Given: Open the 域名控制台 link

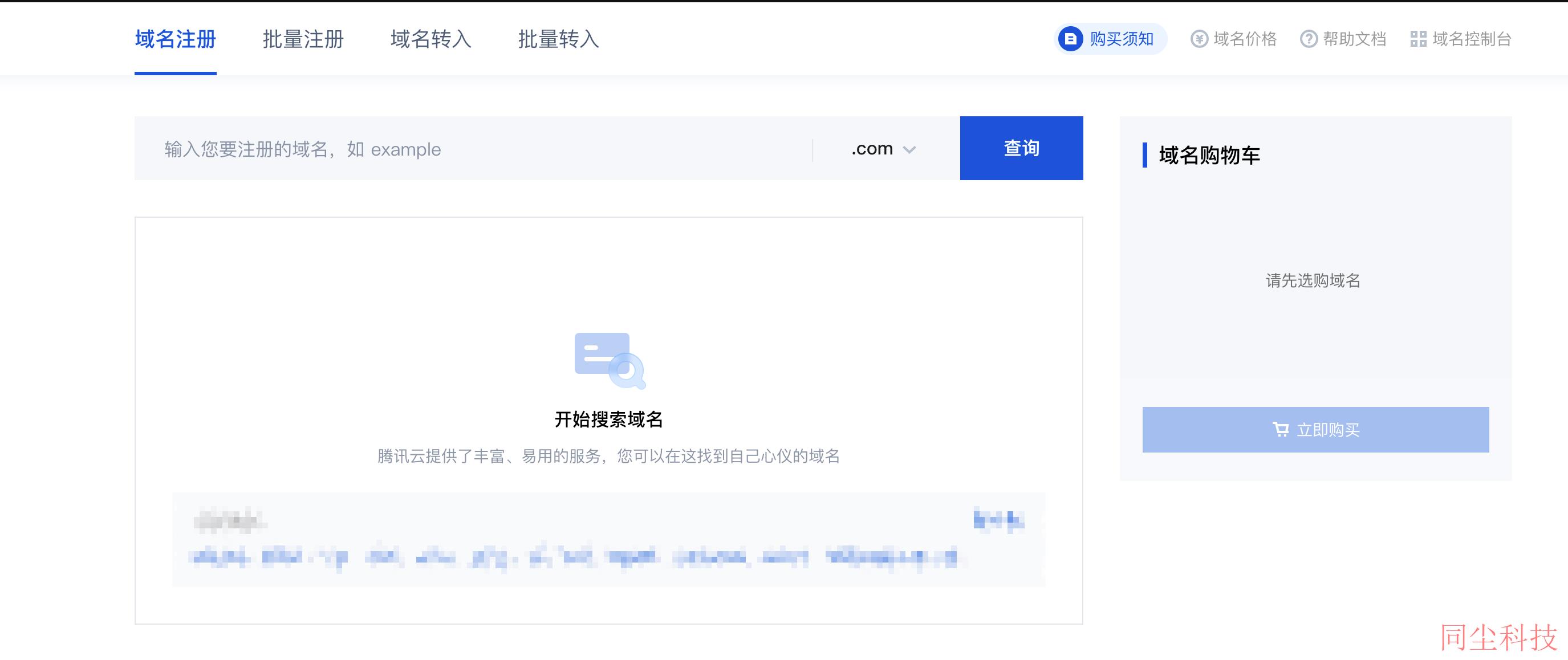Looking at the screenshot, I should coord(1472,39).
